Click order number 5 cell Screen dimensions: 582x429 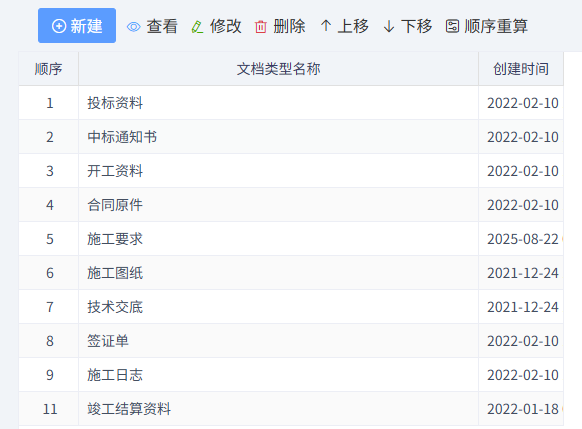tap(49, 239)
